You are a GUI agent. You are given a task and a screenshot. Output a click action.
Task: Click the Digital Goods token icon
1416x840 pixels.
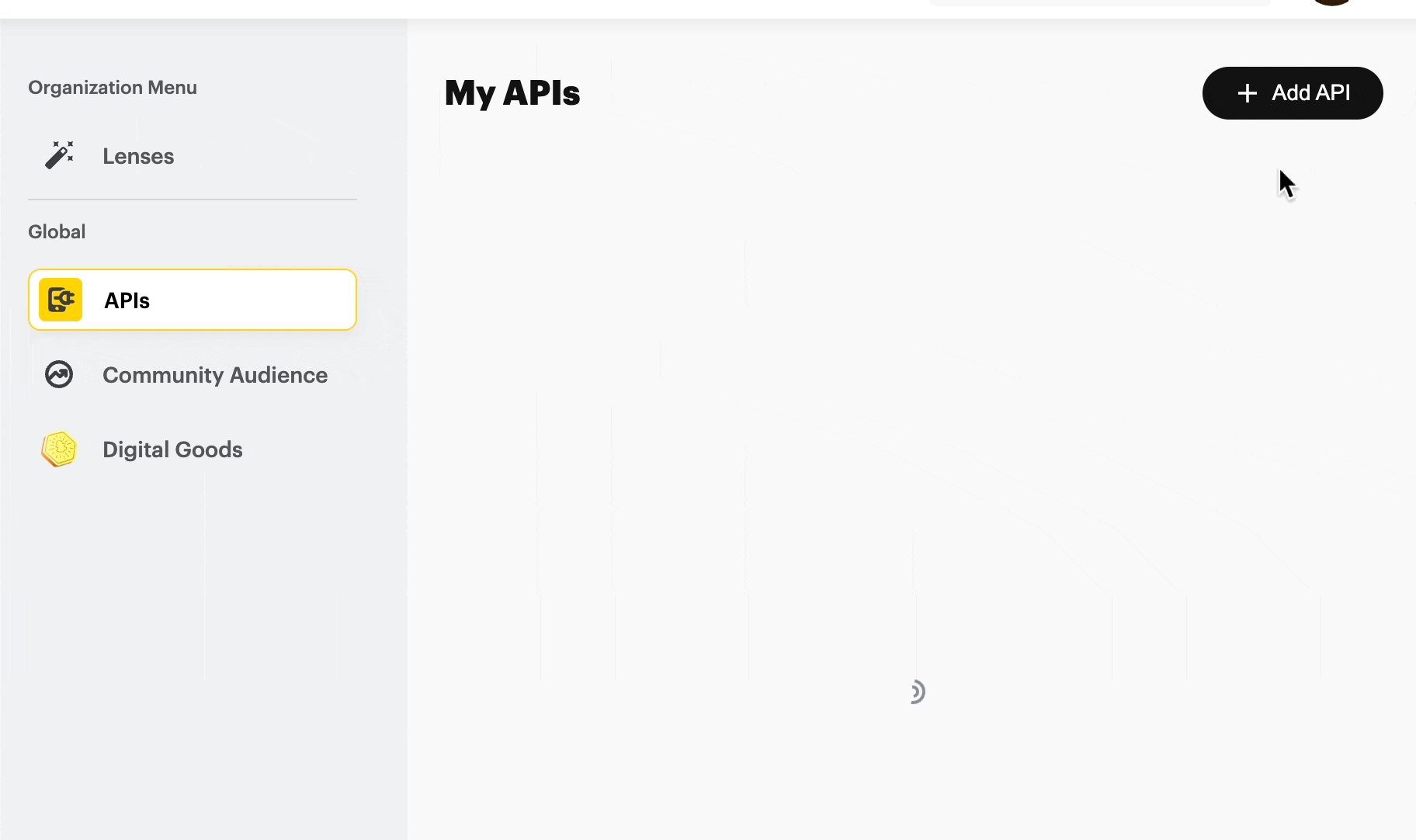[60, 450]
